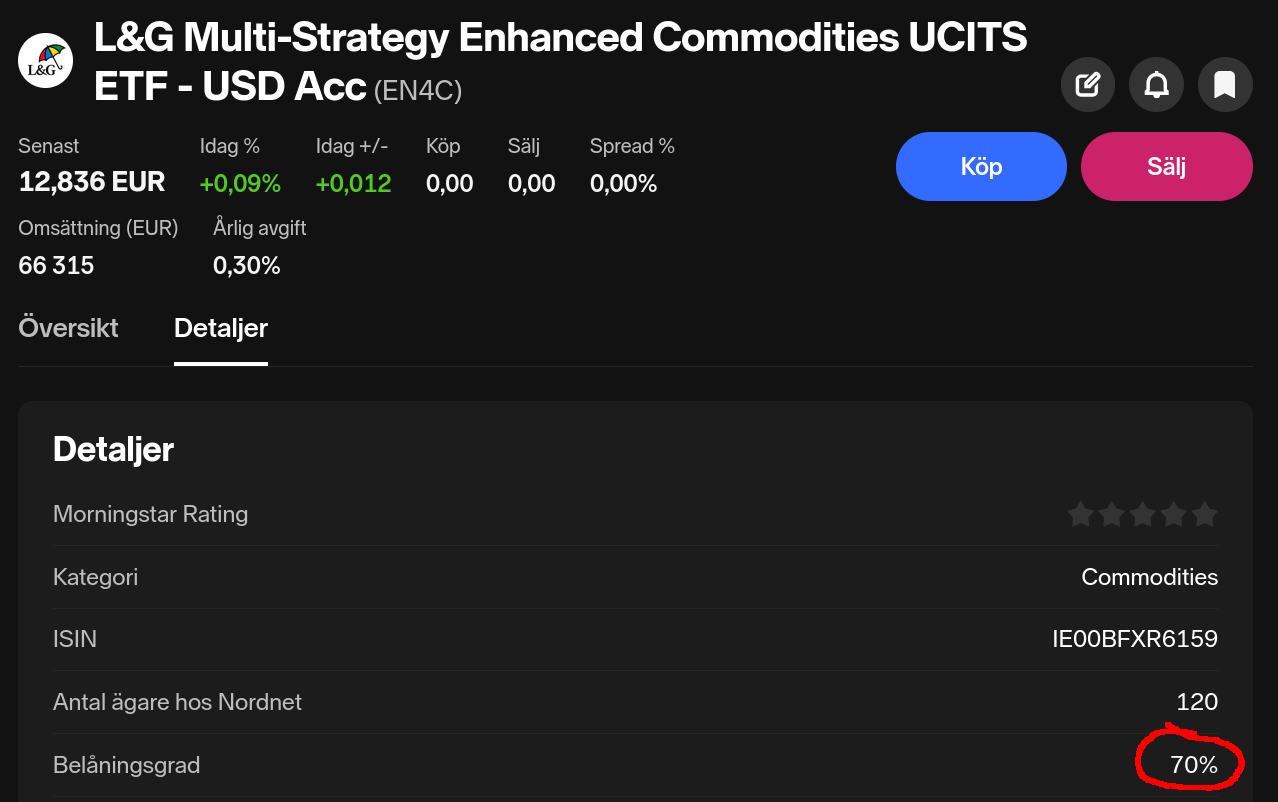This screenshot has height=802, width=1278.
Task: Click the ISIN code IE00BFXR6159
Action: click(1135, 639)
